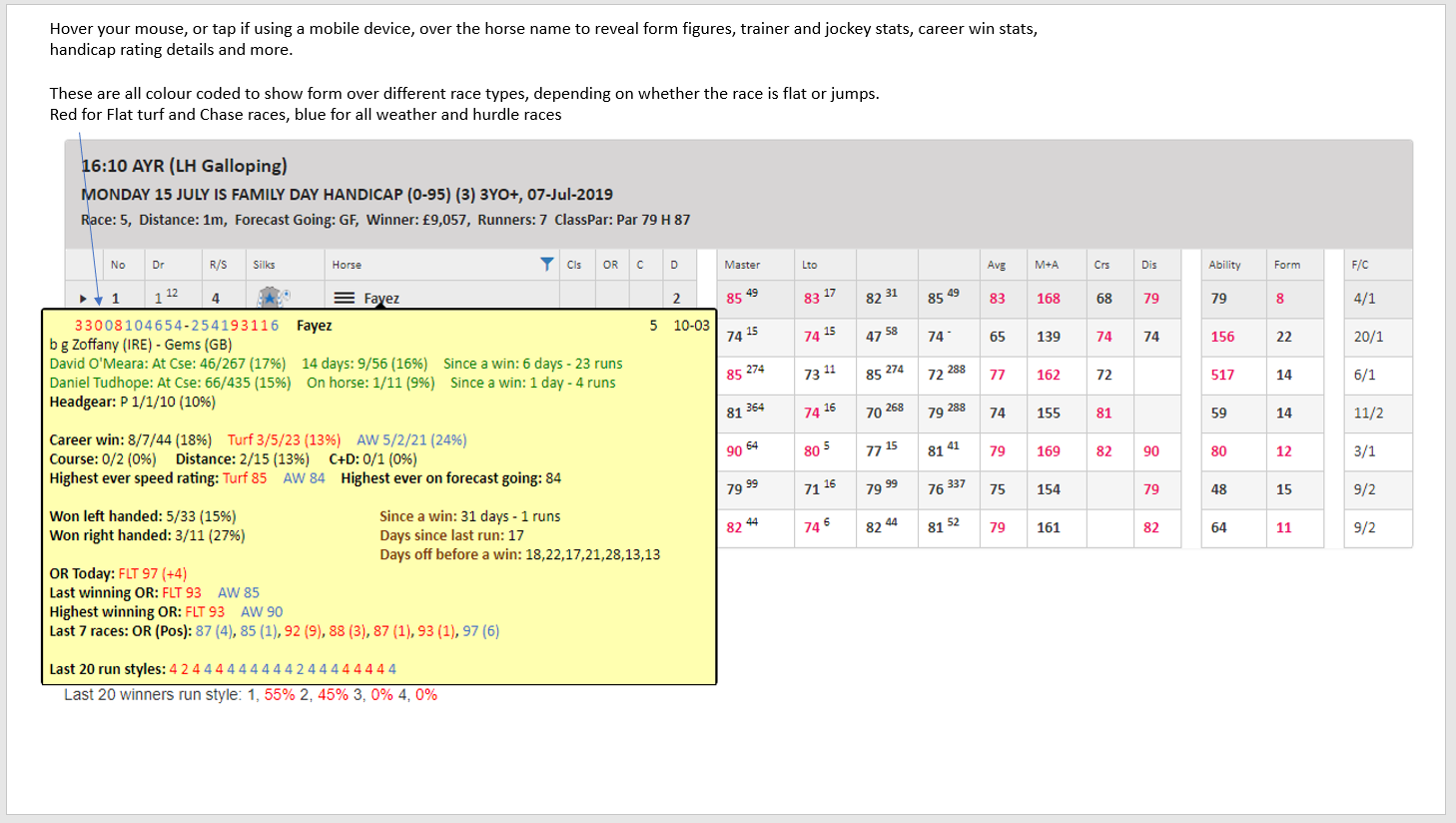Screen dimensions: 1456x823
Task: Sort by the Ability column header
Action: [x=1224, y=265]
